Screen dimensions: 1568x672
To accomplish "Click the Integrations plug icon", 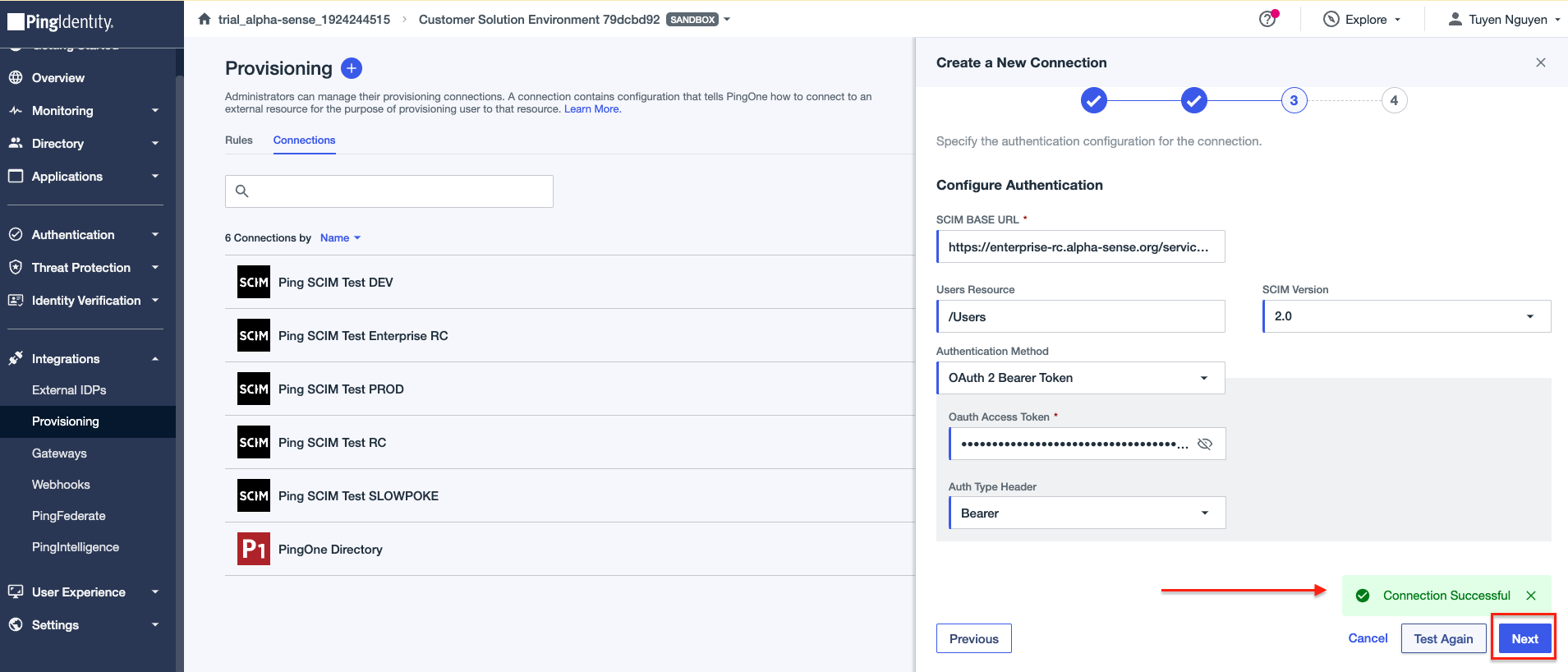I will [16, 358].
